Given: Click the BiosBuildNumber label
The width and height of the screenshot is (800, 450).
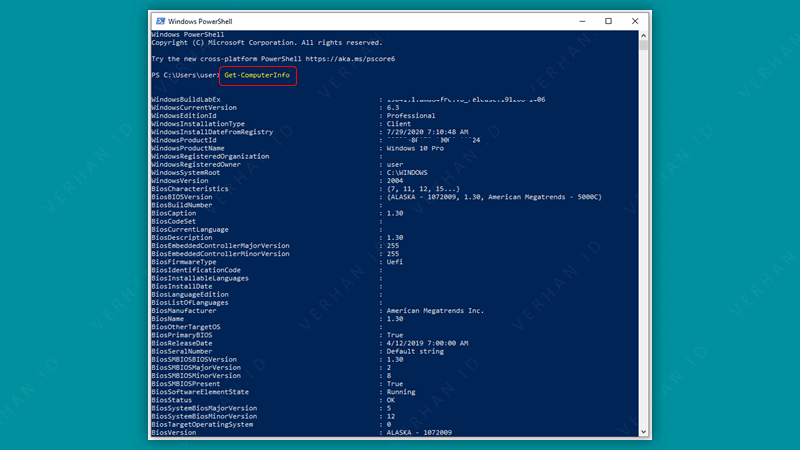Looking at the screenshot, I should [x=182, y=205].
